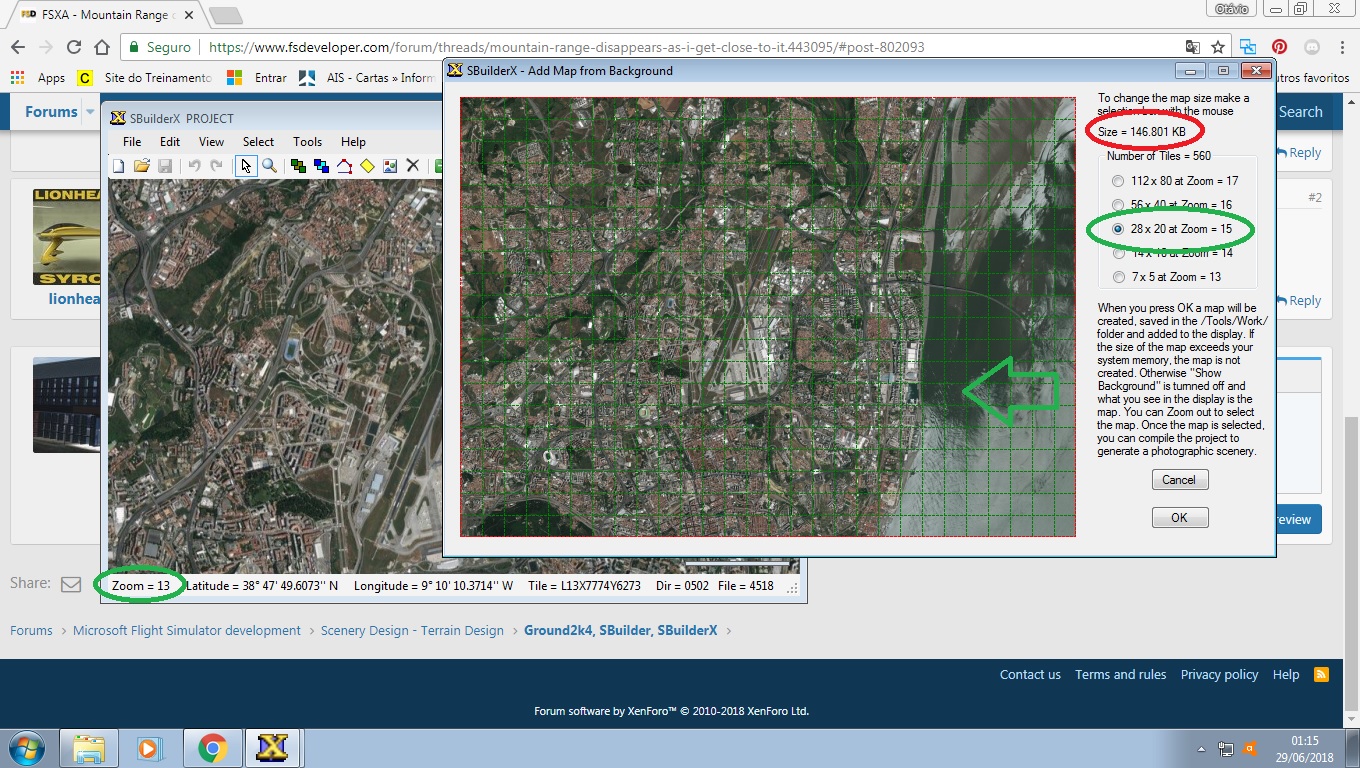Click the blue squares tool icon

pyautogui.click(x=321, y=166)
